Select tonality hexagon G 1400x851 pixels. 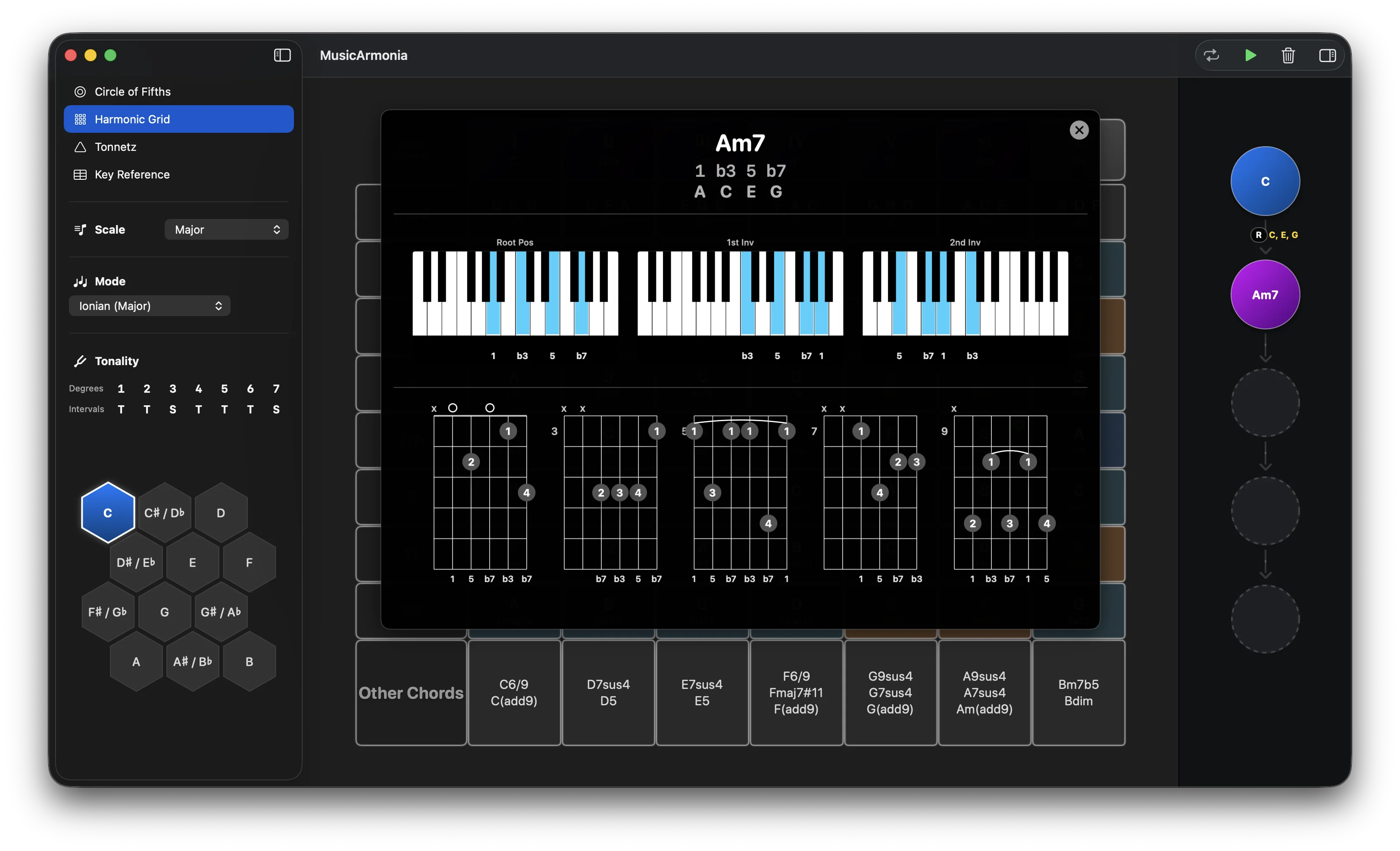pos(164,612)
